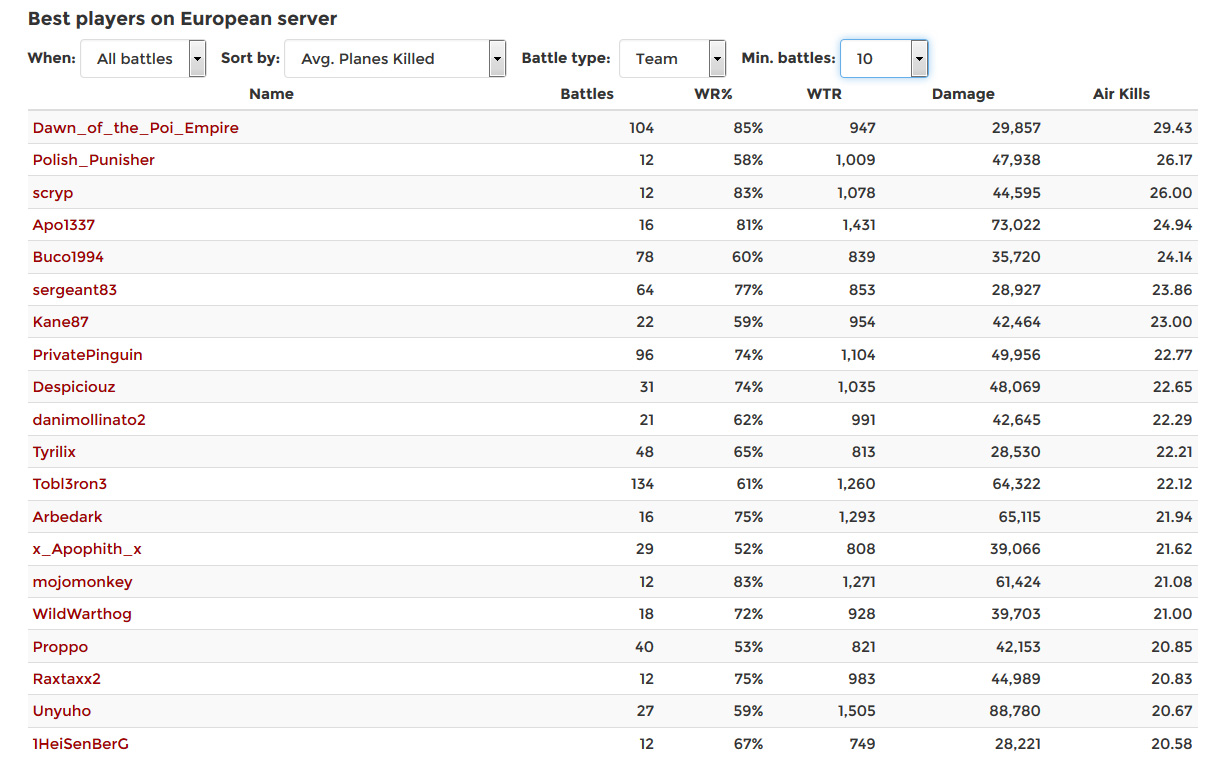Image resolution: width=1227 pixels, height=783 pixels.
Task: Click the Damage column header
Action: pos(963,94)
